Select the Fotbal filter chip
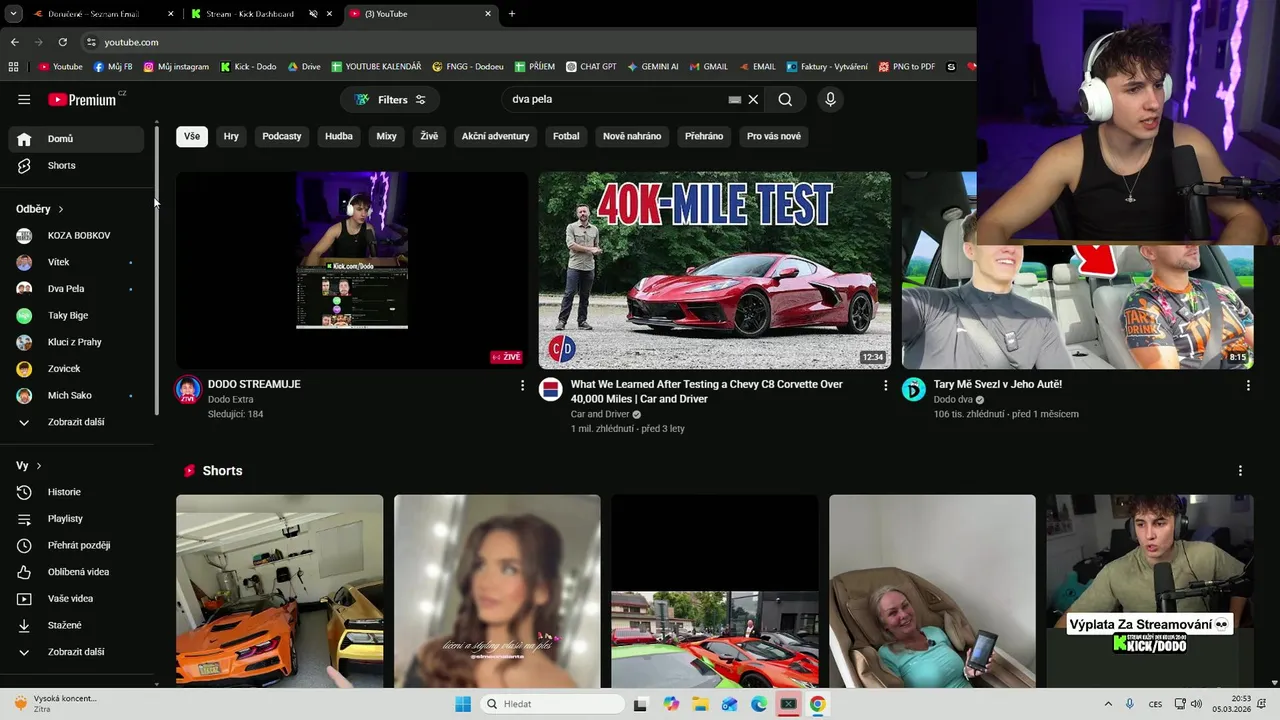The width and height of the screenshot is (1280, 720). click(566, 136)
